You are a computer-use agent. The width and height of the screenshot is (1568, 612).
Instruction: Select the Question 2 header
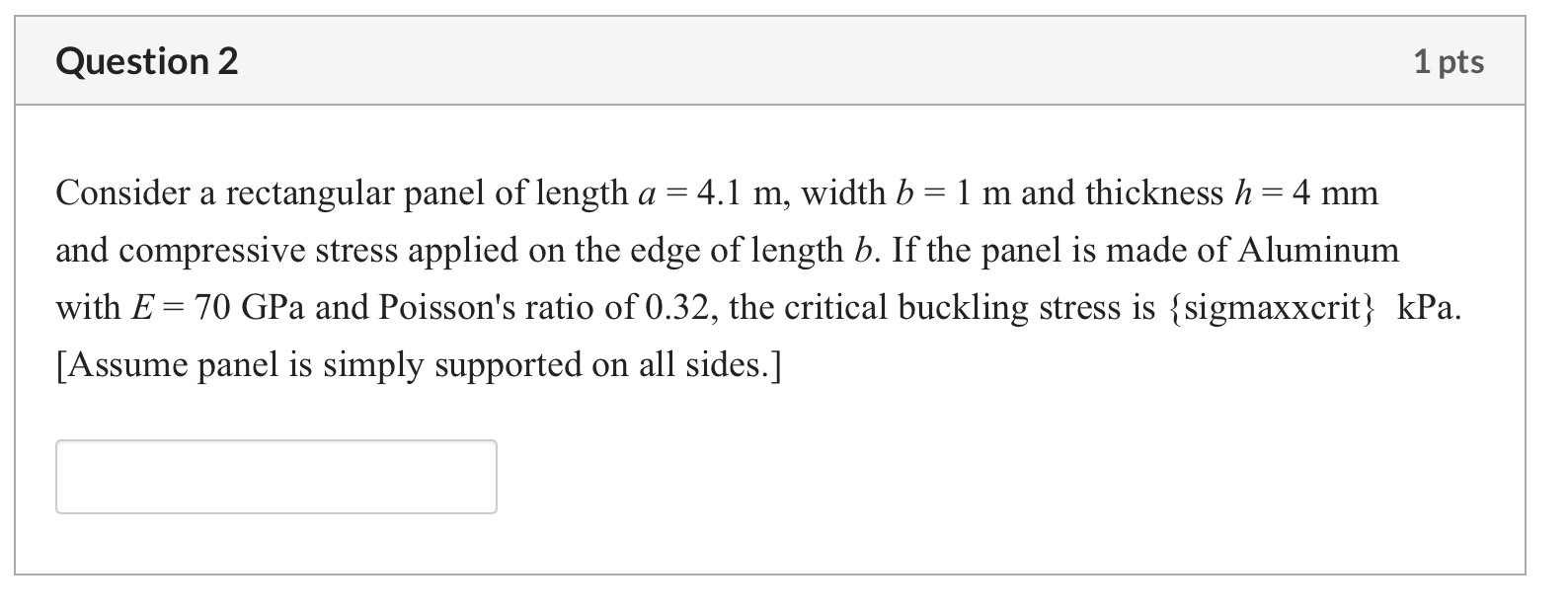tap(146, 61)
